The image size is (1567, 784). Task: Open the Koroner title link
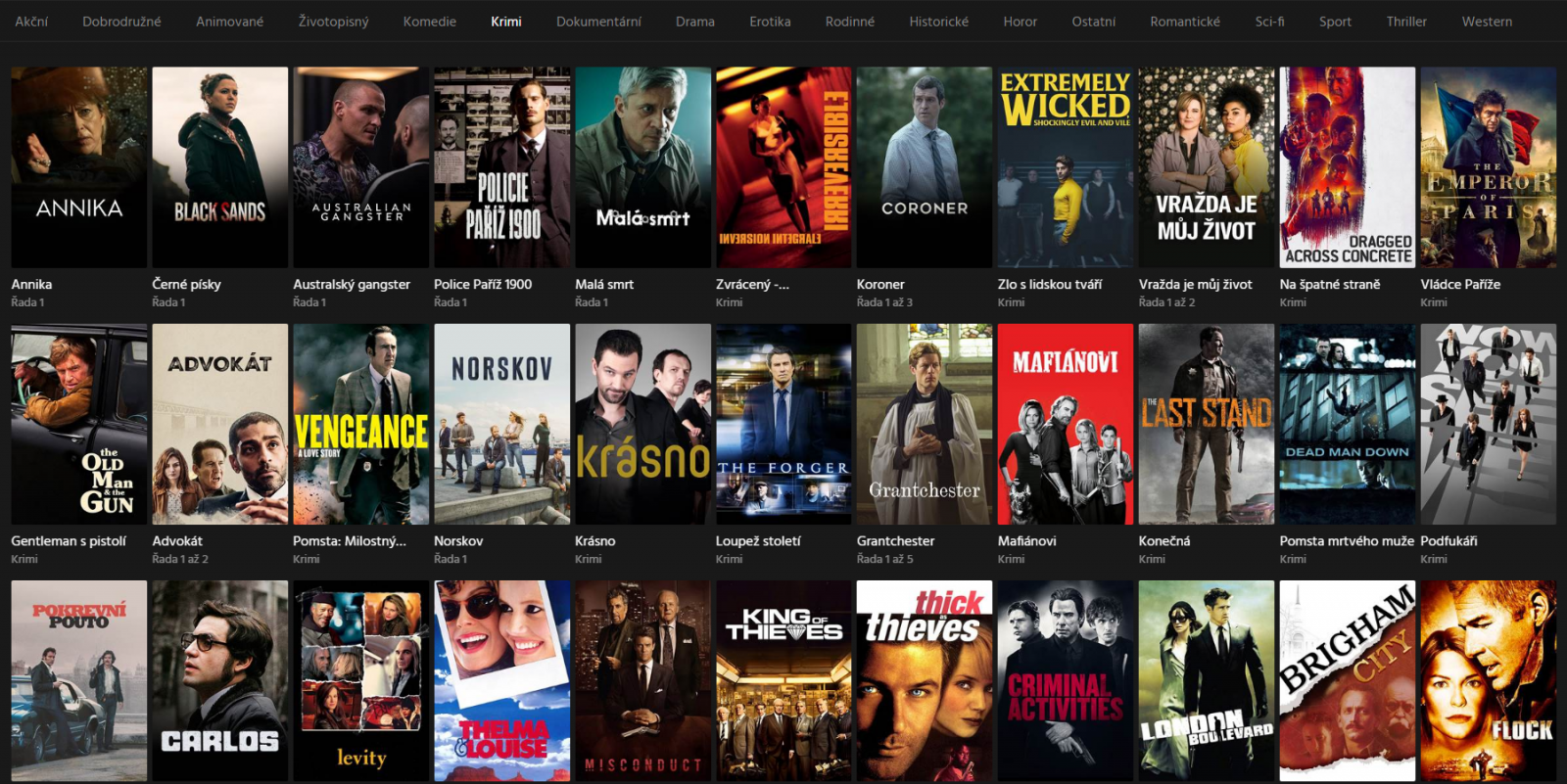coord(880,284)
